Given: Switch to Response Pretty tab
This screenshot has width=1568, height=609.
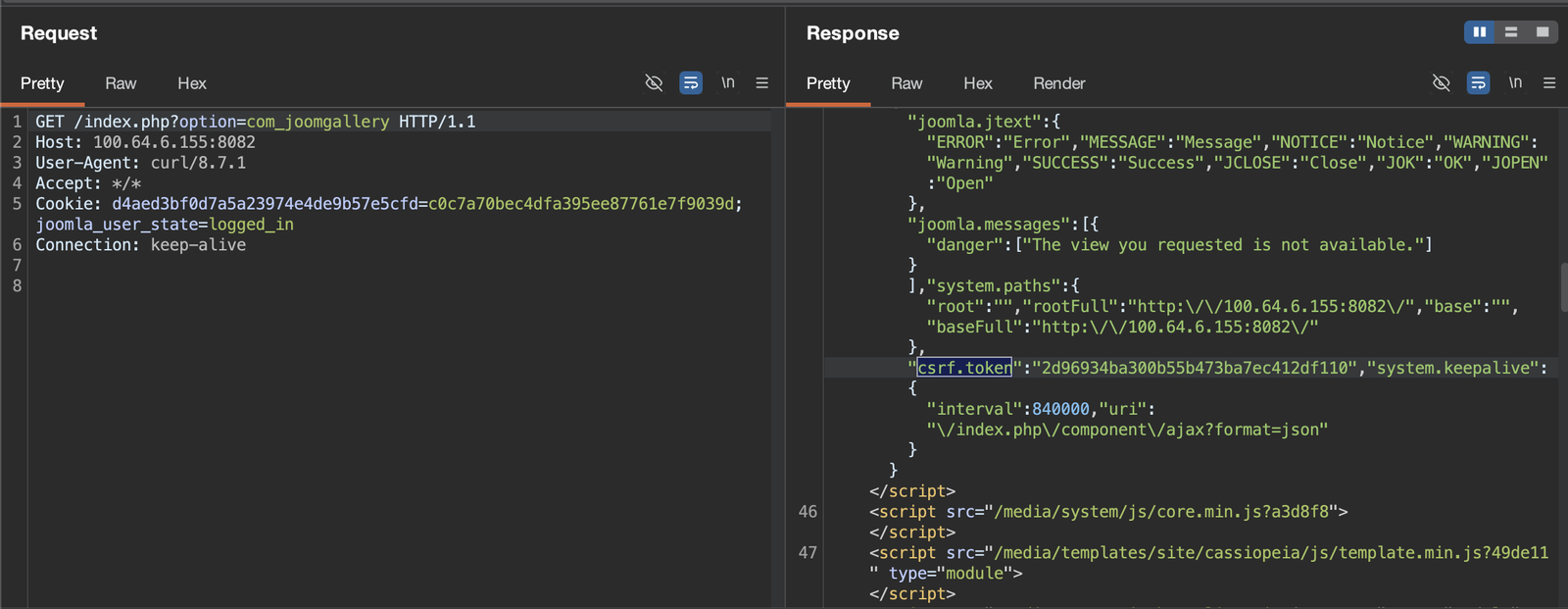Looking at the screenshot, I should point(828,83).
